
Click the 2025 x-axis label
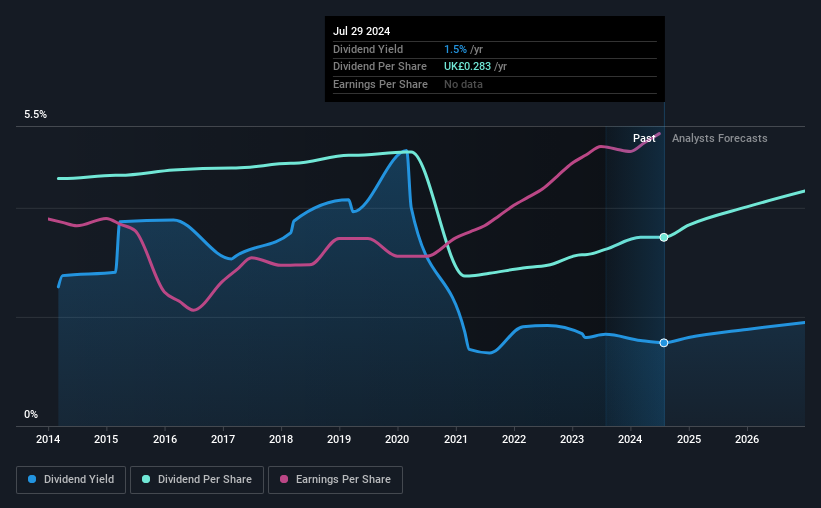pyautogui.click(x=689, y=439)
